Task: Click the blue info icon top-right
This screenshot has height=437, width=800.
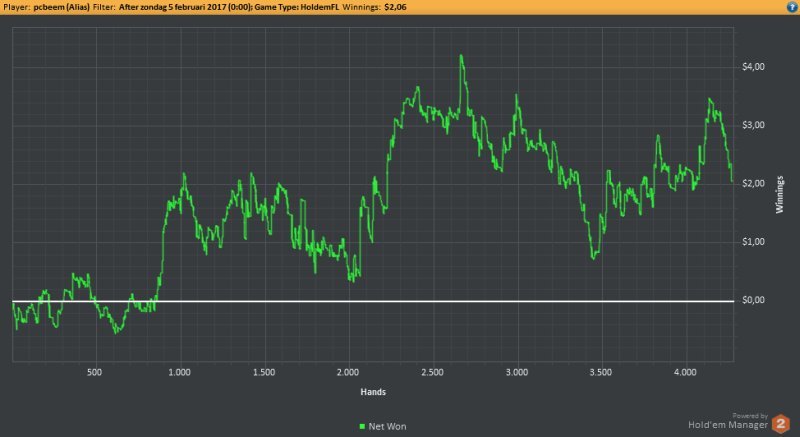Action: (x=792, y=7)
